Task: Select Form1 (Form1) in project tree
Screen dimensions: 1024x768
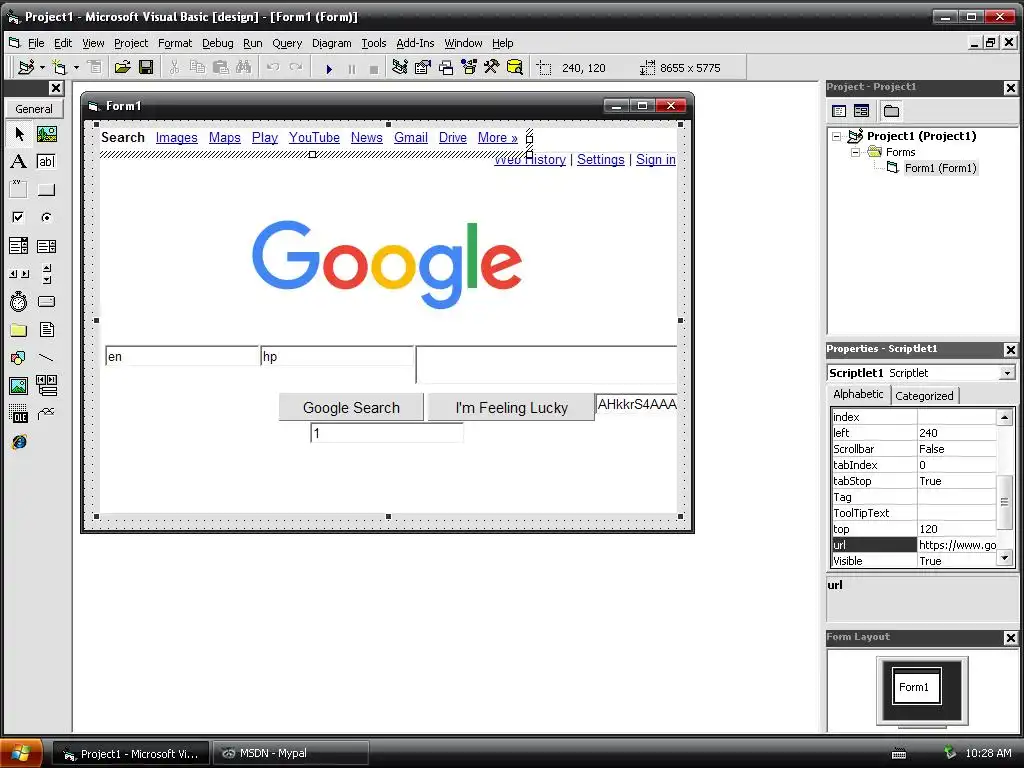Action: click(940, 168)
